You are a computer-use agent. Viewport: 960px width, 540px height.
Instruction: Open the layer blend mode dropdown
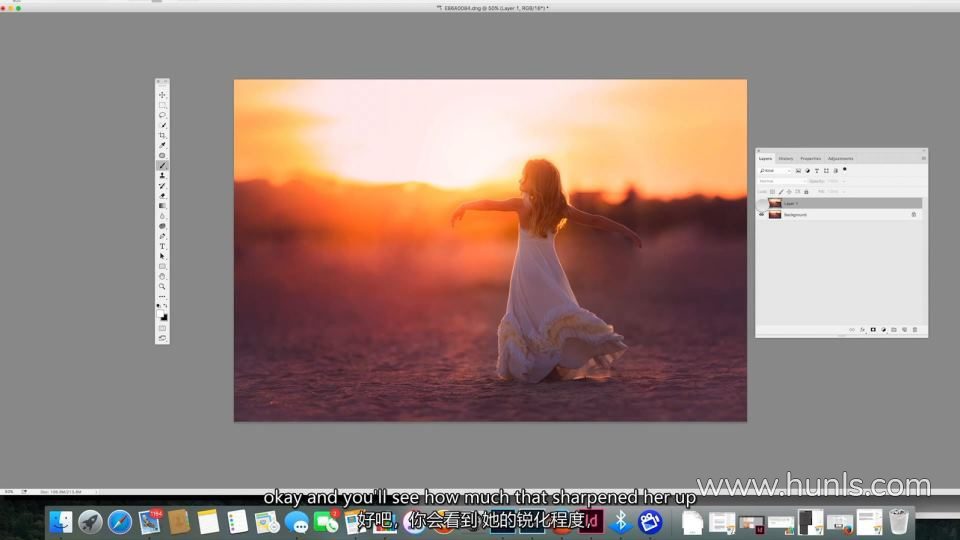(780, 181)
